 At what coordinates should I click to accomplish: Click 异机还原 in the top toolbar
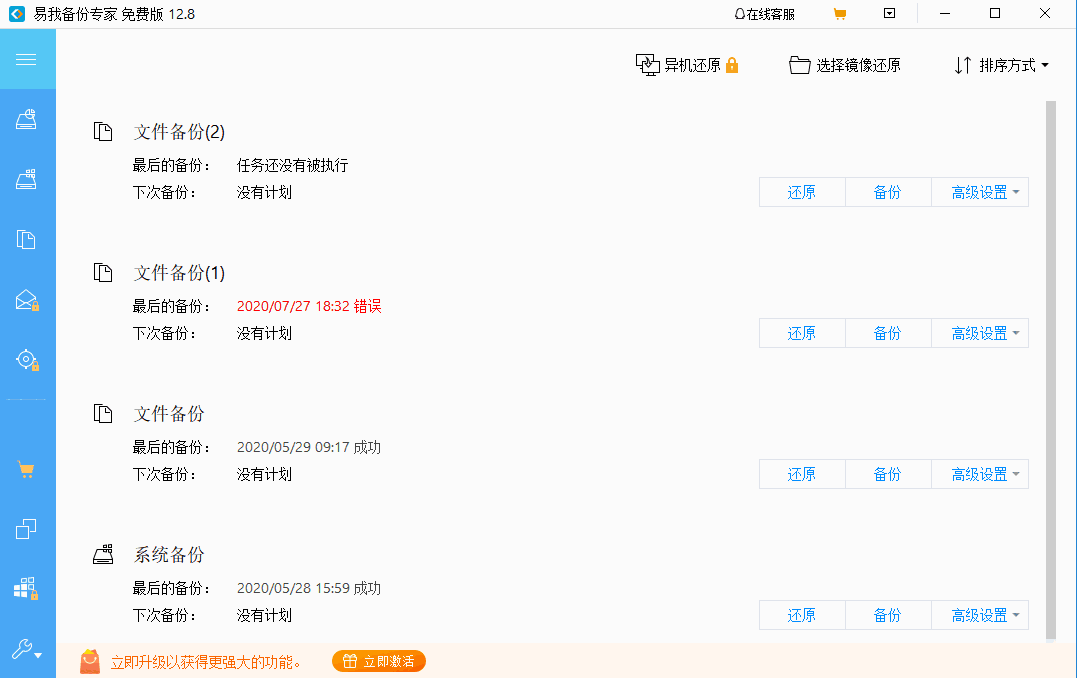pos(687,65)
